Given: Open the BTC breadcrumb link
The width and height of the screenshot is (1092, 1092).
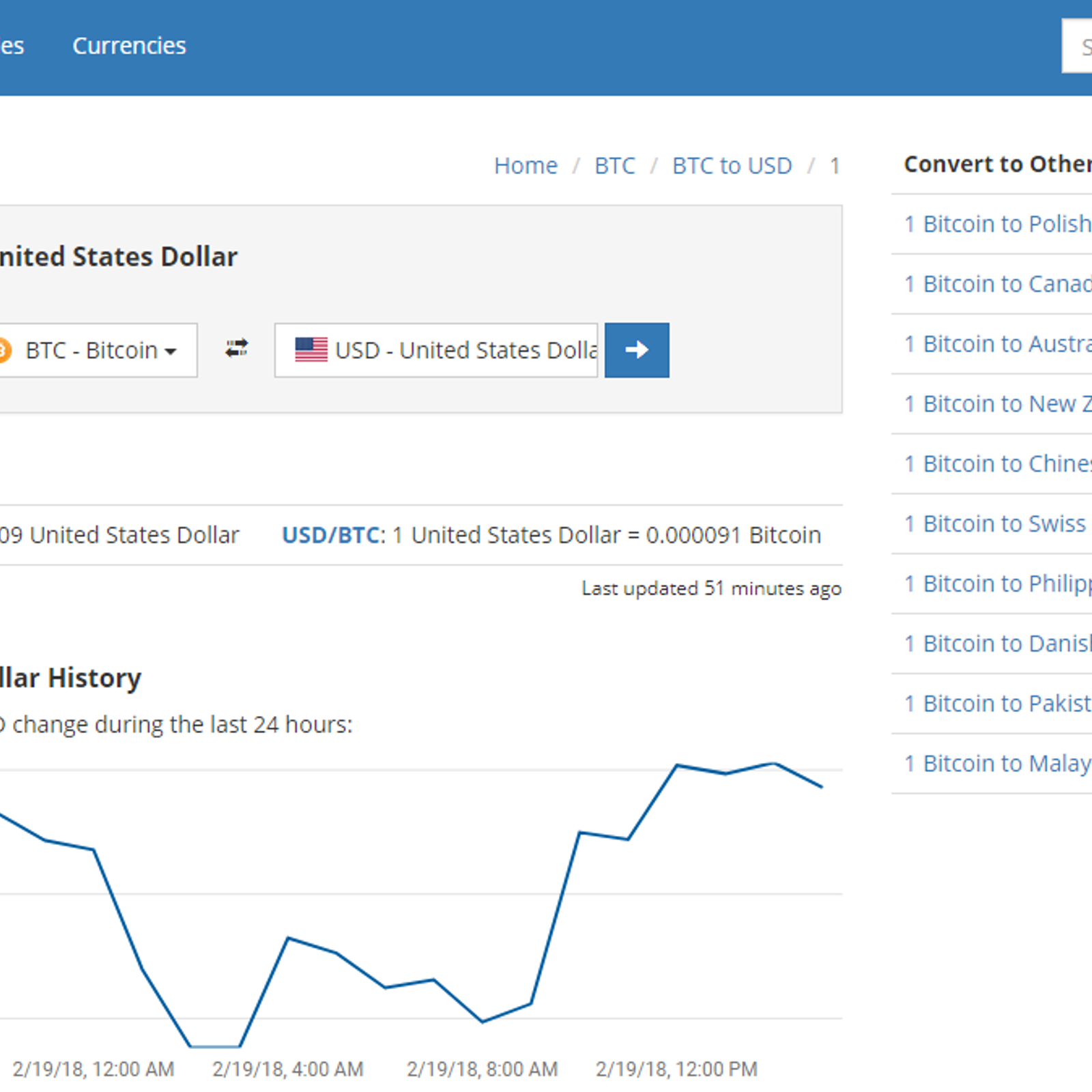Looking at the screenshot, I should (x=614, y=166).
